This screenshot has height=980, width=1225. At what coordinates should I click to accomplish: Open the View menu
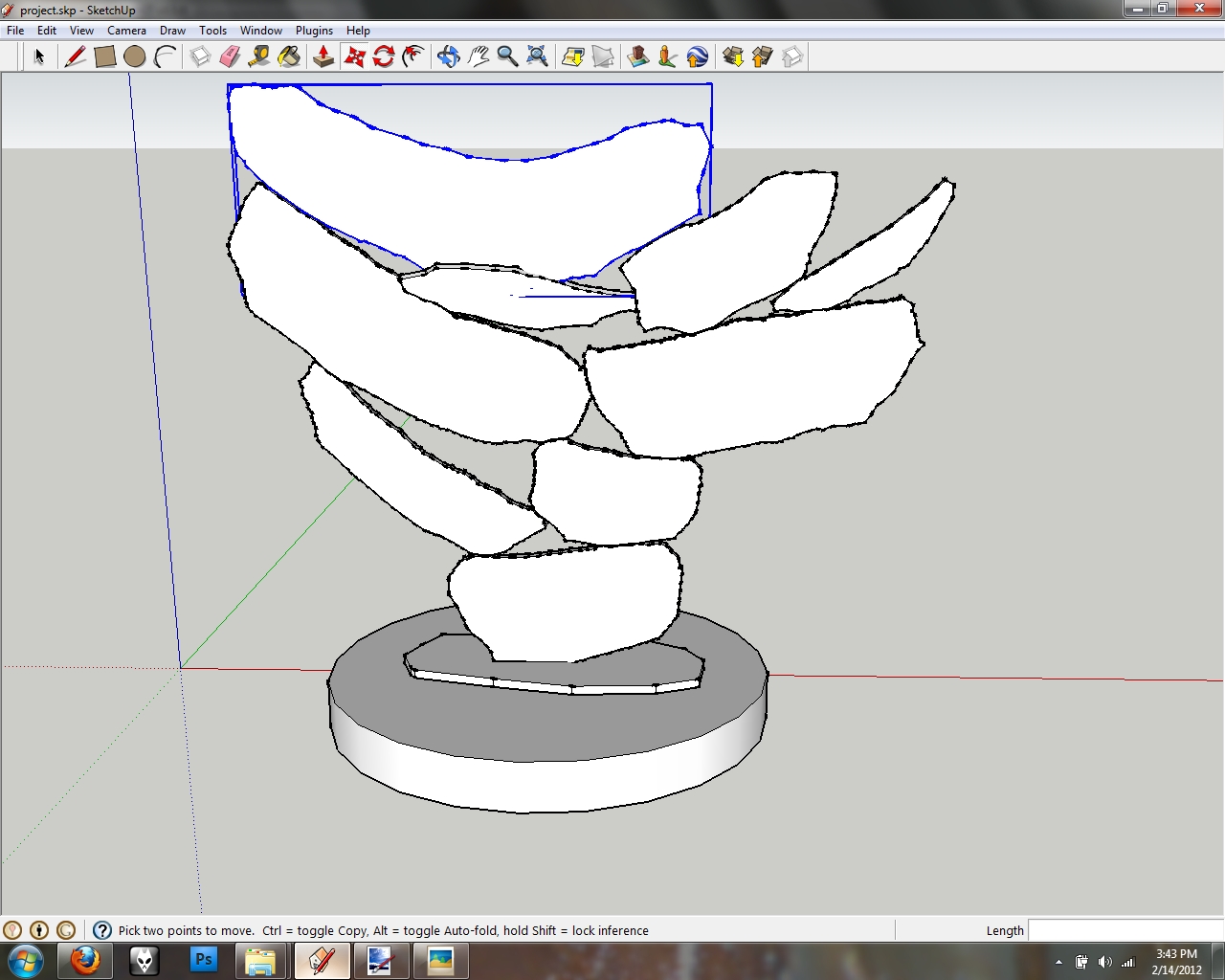tap(81, 31)
